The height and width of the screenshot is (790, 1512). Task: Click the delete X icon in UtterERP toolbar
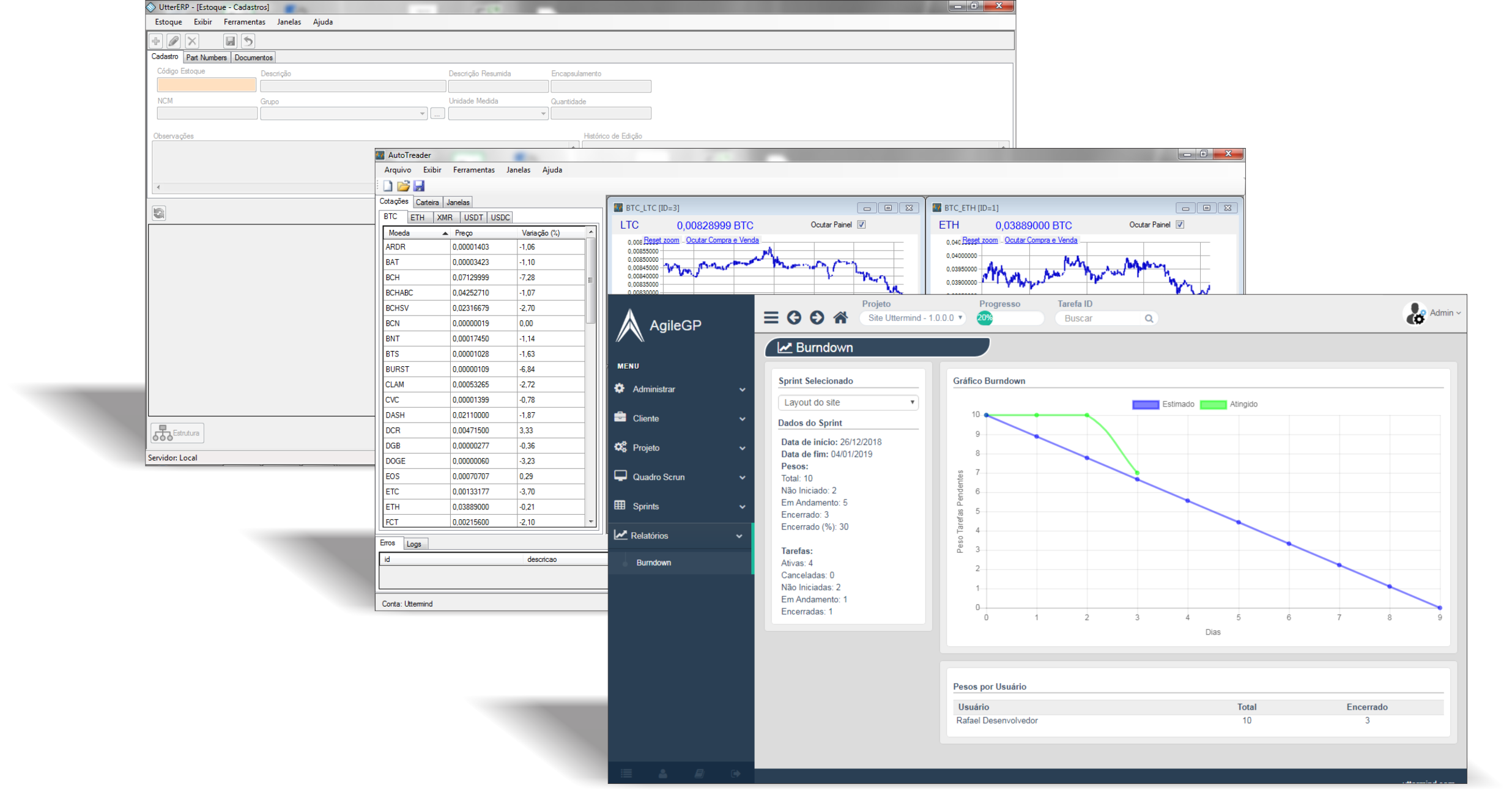pyautogui.click(x=192, y=41)
